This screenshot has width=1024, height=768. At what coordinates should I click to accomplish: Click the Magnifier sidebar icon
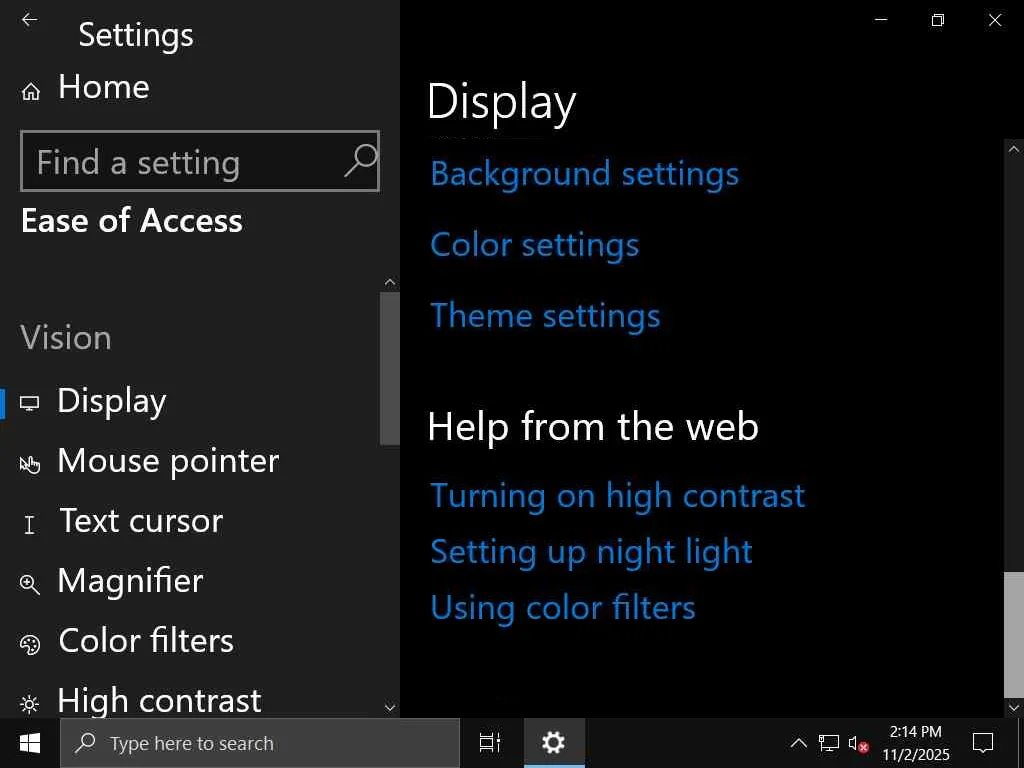click(30, 584)
